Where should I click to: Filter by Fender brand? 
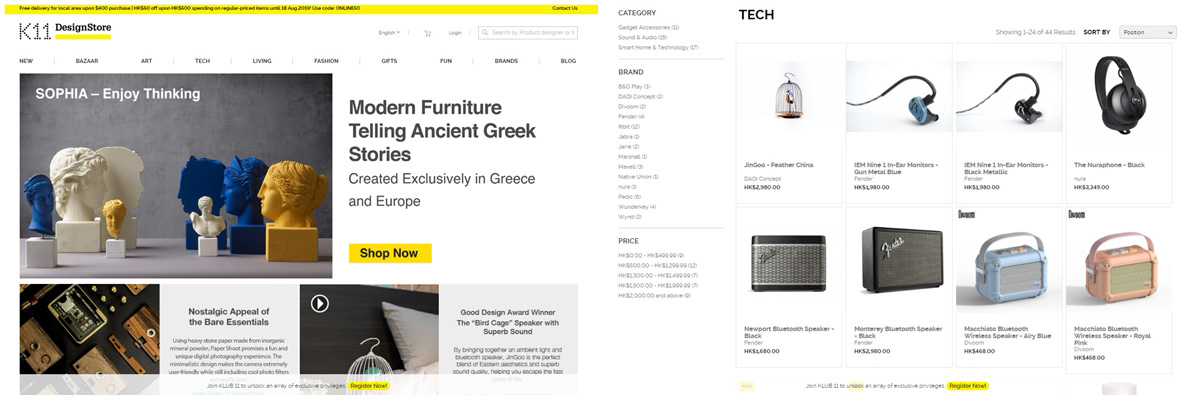631,117
